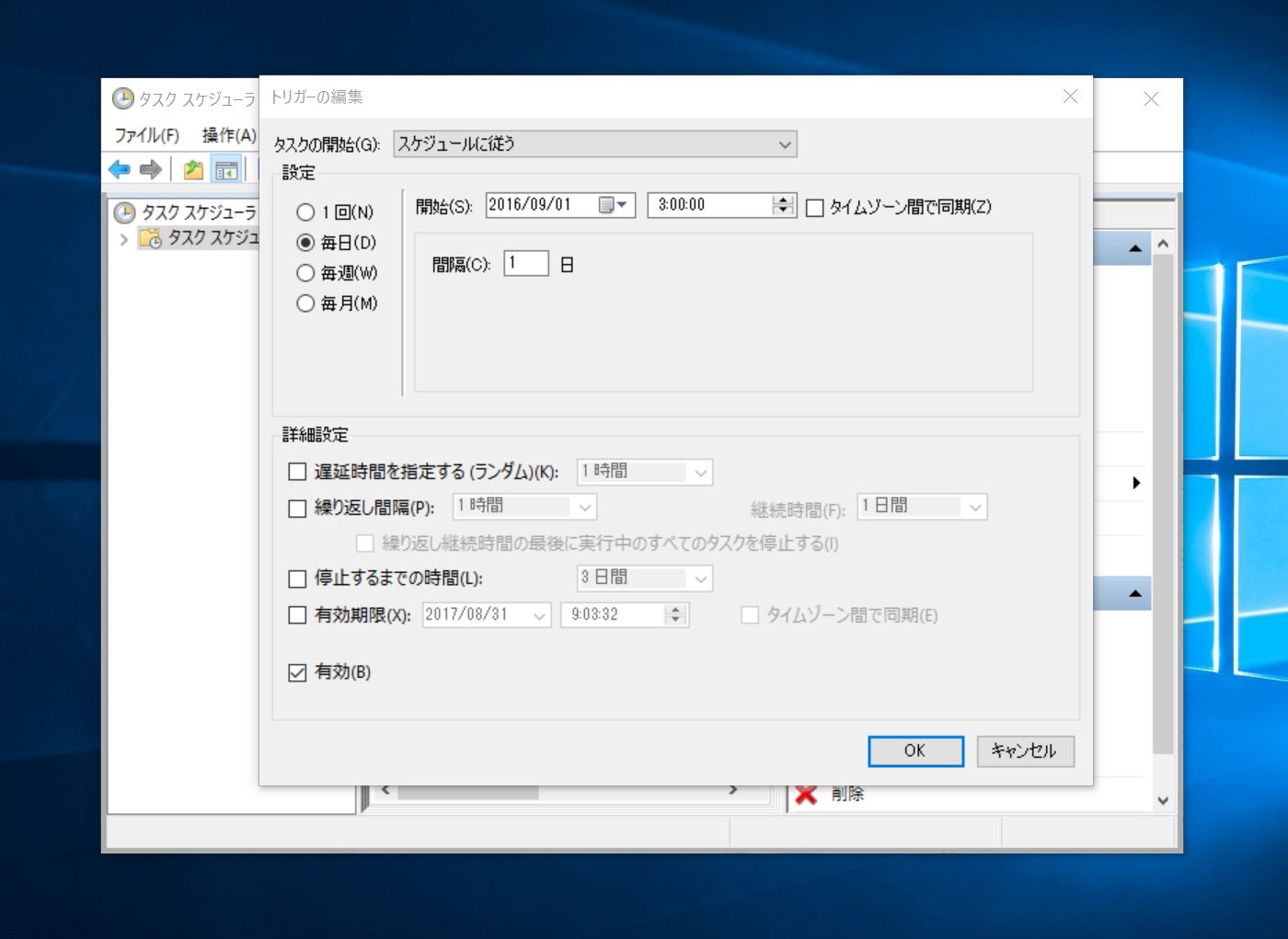Click the up-folder toolbar icon
1288x939 pixels.
tap(193, 169)
